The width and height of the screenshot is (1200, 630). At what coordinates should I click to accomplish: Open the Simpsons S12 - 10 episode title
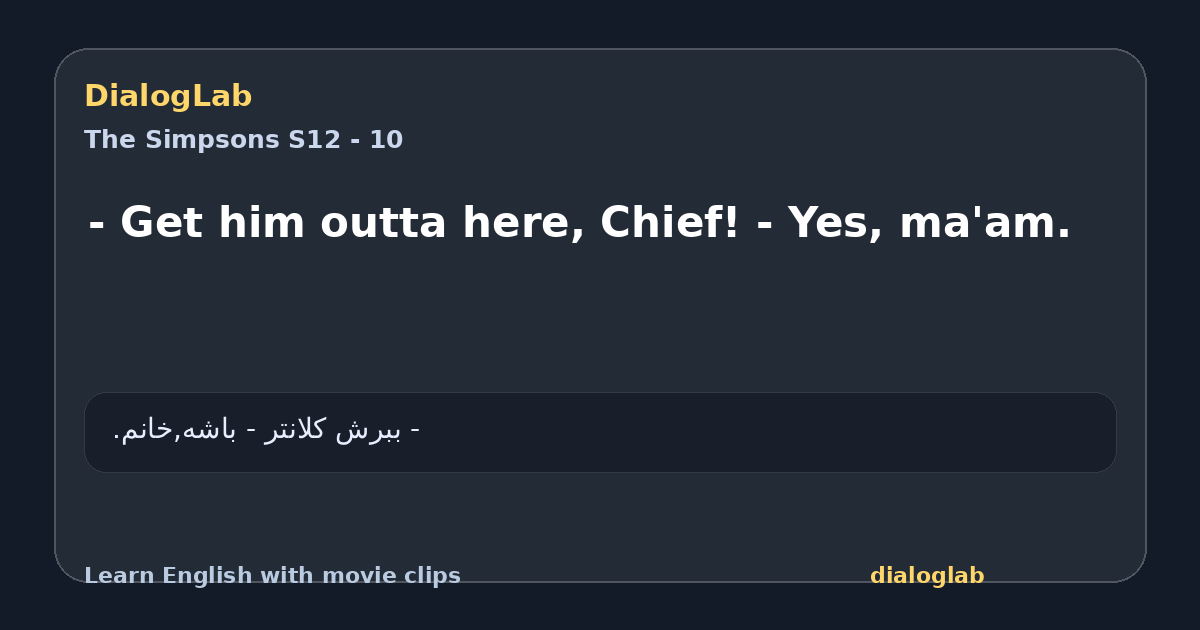point(243,140)
